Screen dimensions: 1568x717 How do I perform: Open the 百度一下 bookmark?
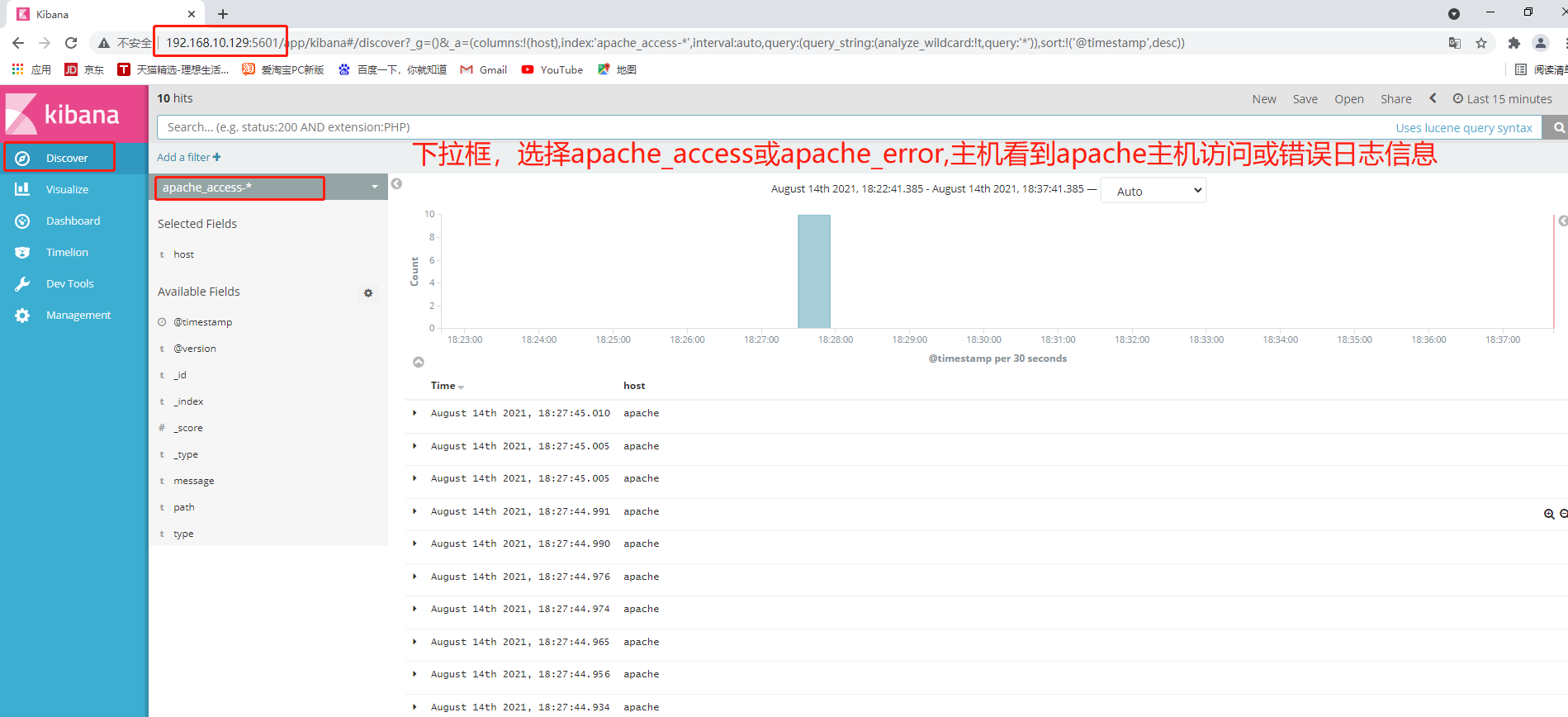click(392, 70)
